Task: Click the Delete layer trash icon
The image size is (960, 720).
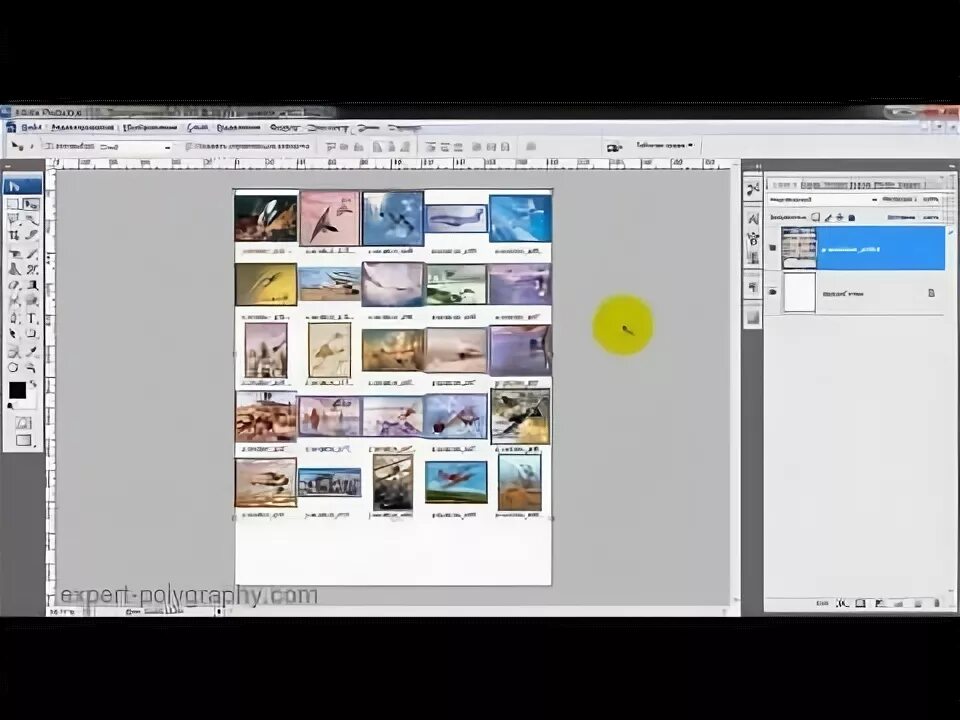Action: [x=937, y=603]
